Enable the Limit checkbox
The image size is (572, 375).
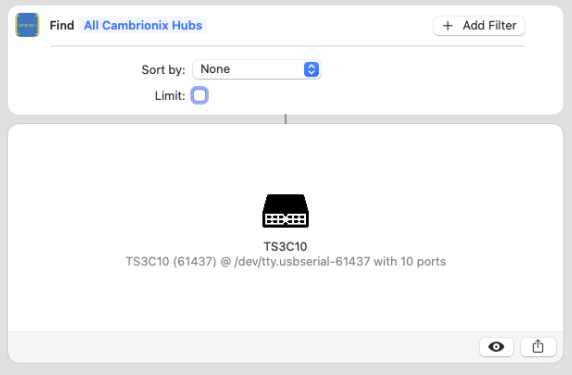click(200, 96)
